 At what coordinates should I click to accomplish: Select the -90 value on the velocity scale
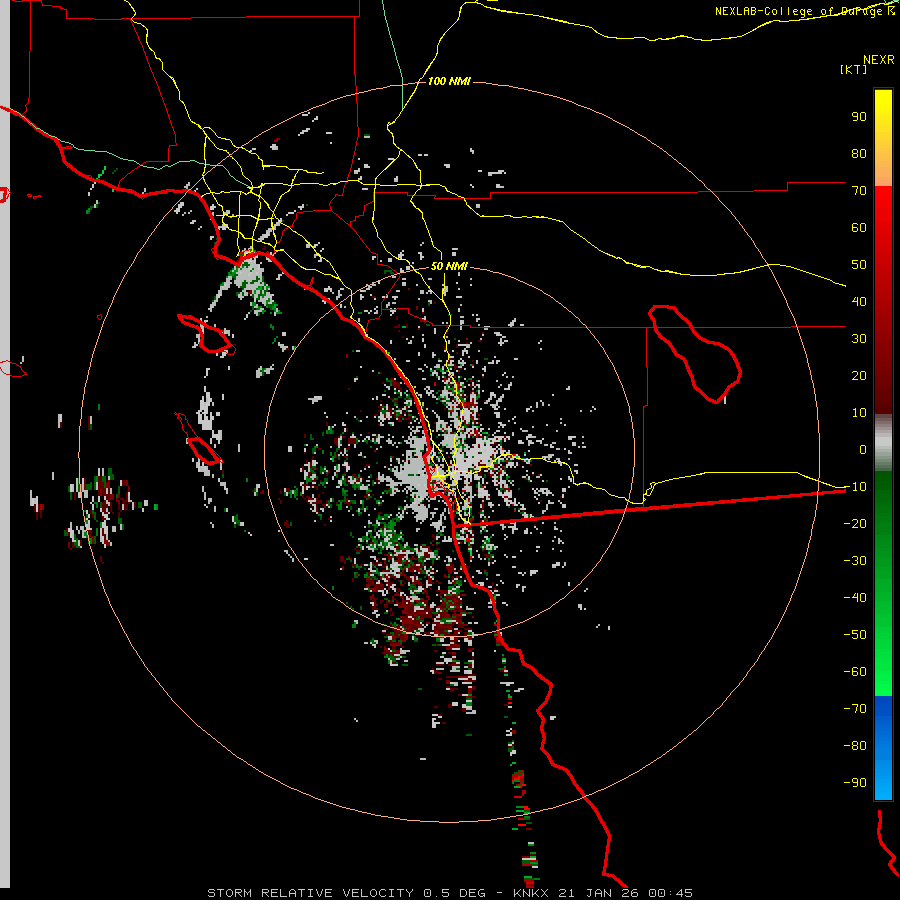[x=855, y=782]
